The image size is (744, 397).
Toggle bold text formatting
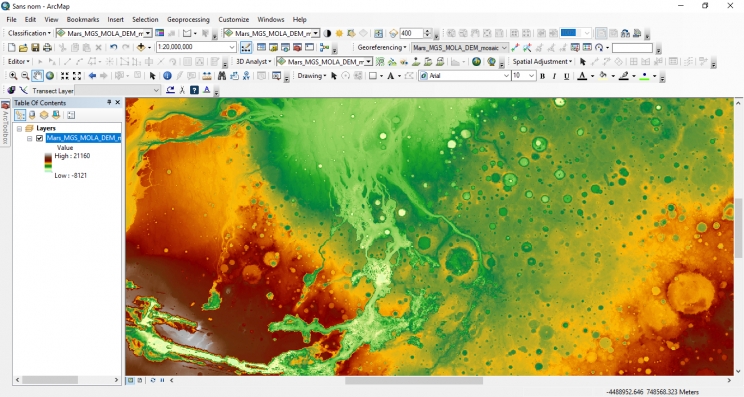pyautogui.click(x=542, y=76)
